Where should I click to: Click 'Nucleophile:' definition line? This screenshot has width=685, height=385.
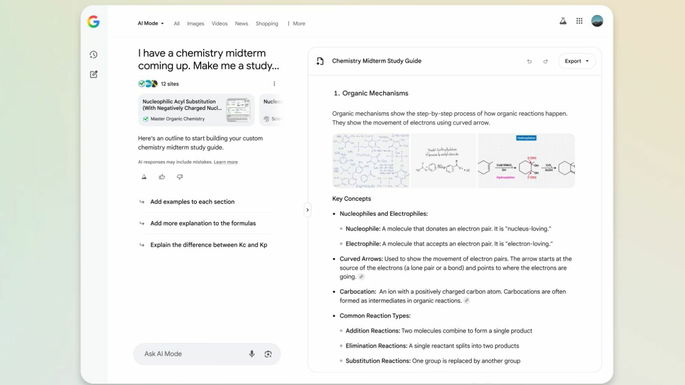pos(448,229)
